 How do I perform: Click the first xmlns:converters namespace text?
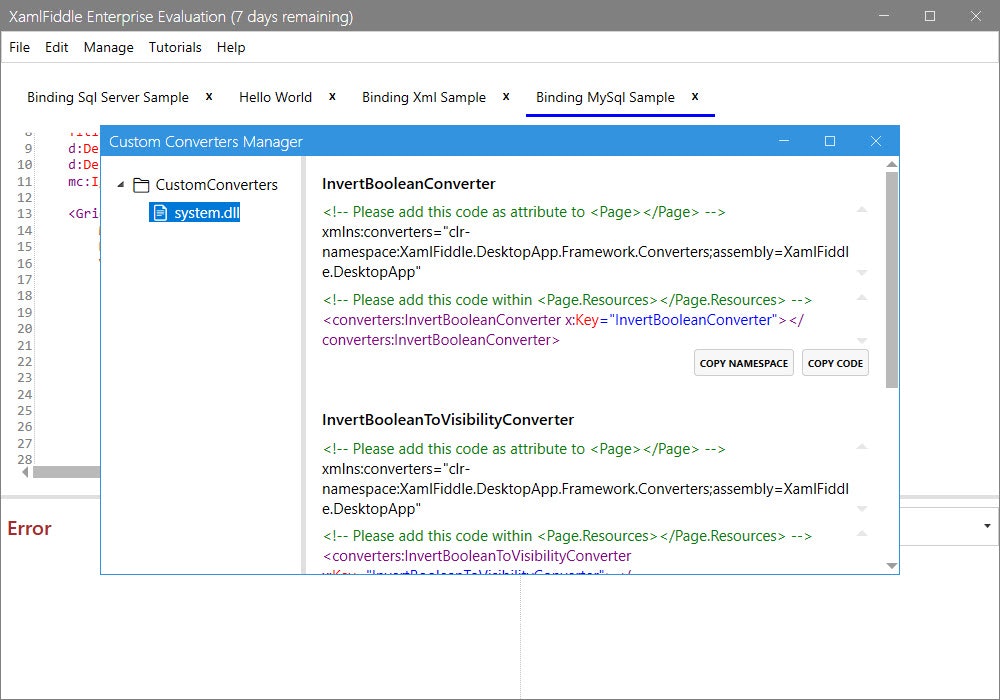585,252
